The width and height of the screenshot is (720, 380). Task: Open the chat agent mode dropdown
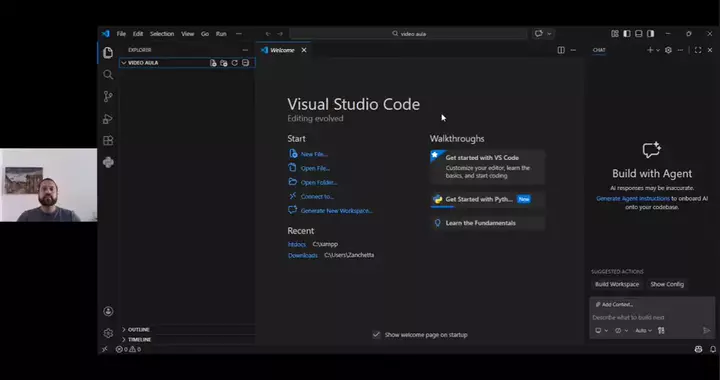click(x=621, y=330)
